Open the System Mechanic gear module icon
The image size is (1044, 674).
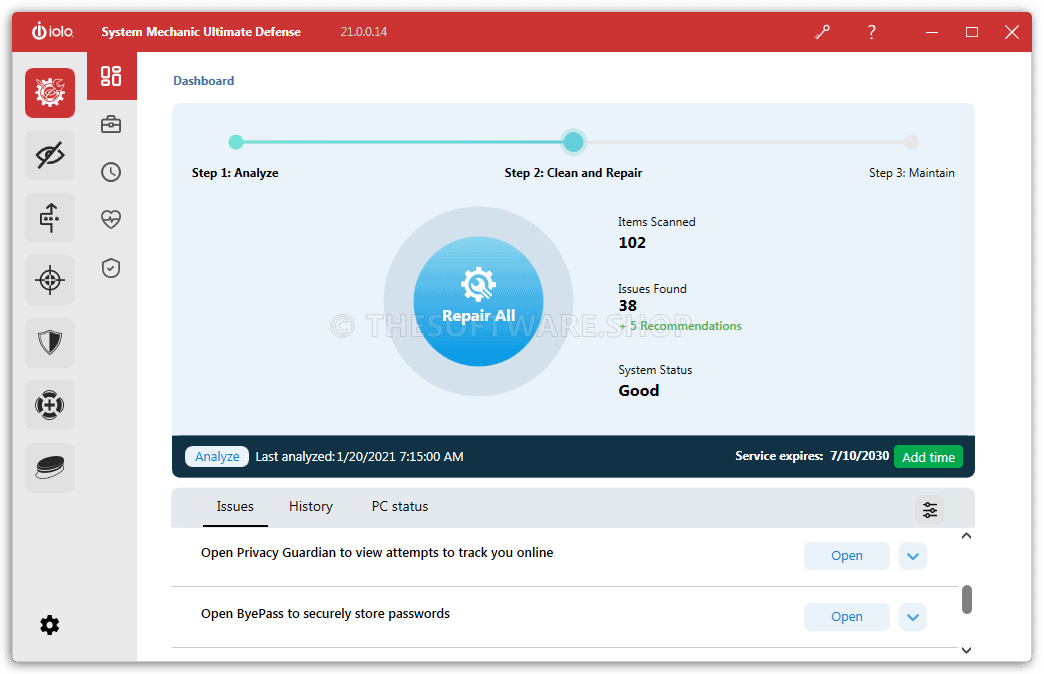point(50,93)
